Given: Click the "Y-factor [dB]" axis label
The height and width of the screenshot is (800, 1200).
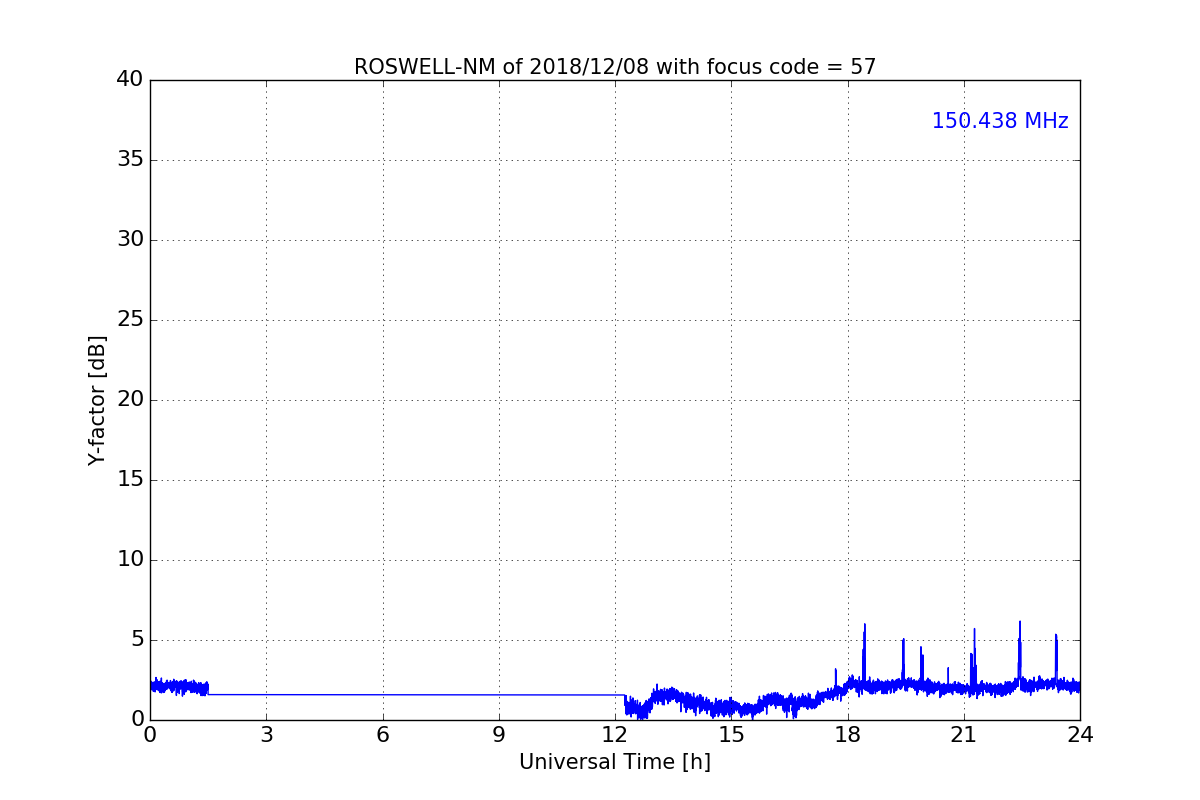Looking at the screenshot, I should (x=97, y=400).
